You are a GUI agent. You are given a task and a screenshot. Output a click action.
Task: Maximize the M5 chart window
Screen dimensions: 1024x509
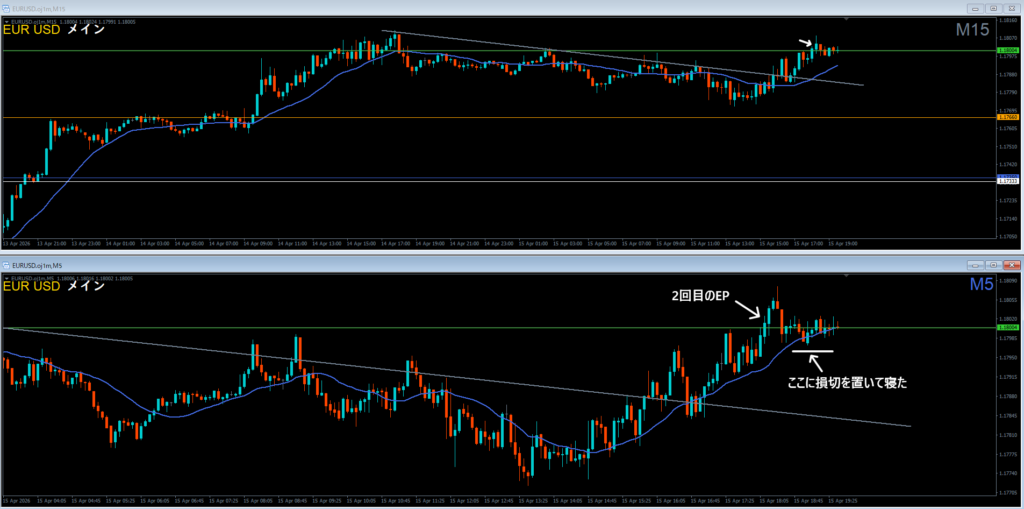coord(993,265)
